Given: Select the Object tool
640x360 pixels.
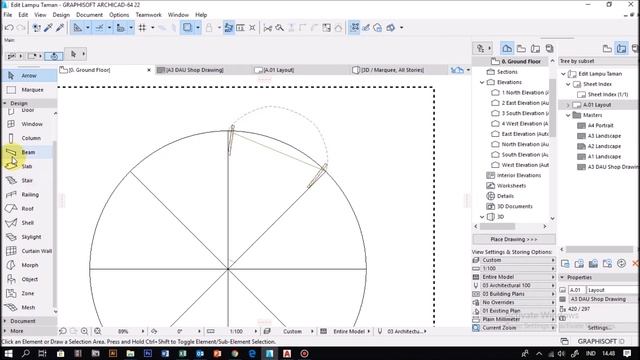Looking at the screenshot, I should tap(29, 279).
